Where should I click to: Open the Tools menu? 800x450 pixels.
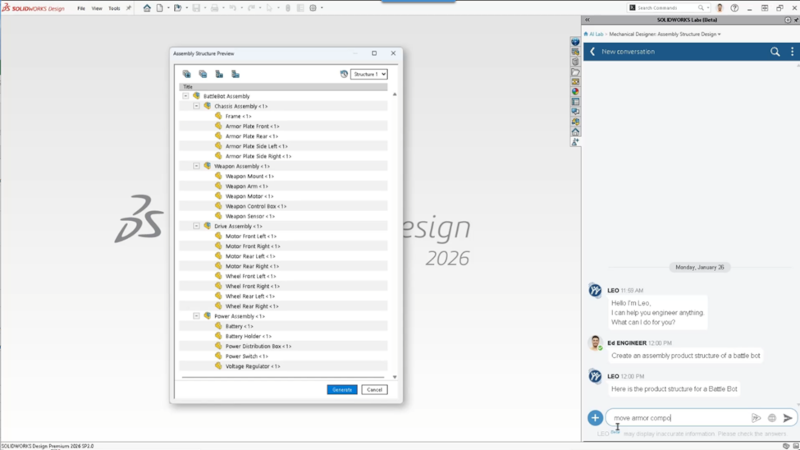(114, 8)
